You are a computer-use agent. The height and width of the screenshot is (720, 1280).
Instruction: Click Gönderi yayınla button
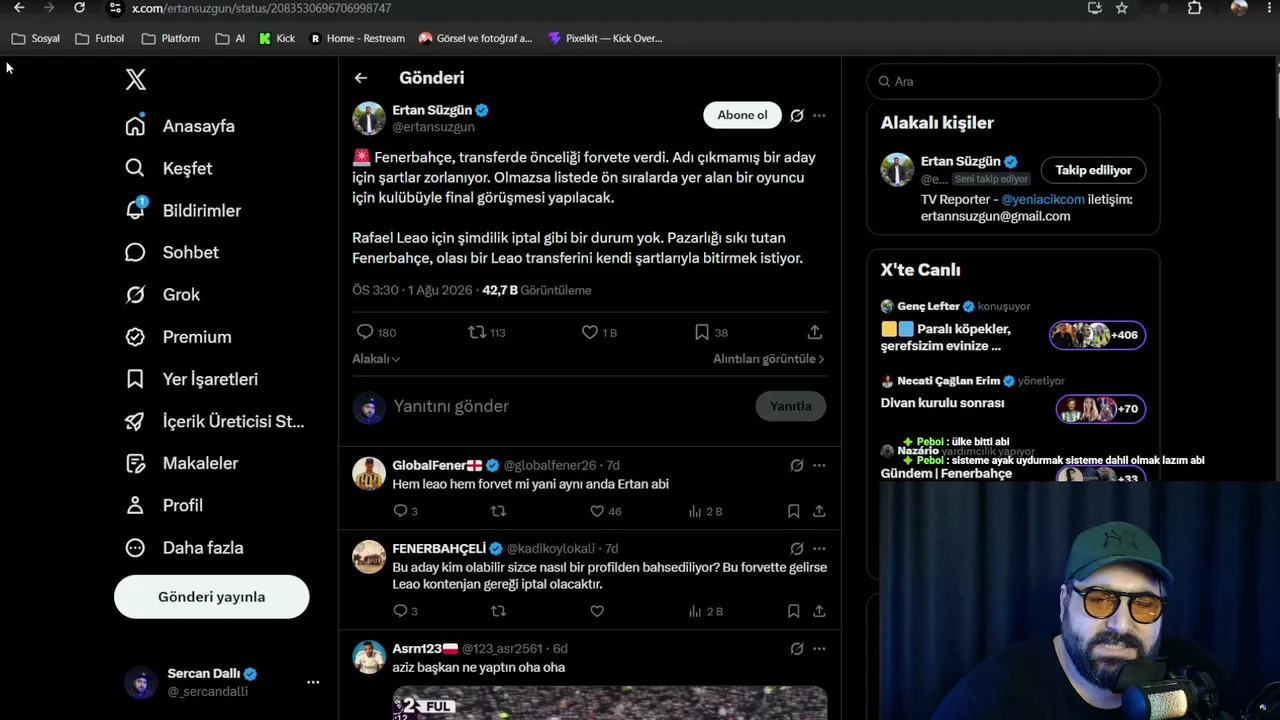coord(211,597)
